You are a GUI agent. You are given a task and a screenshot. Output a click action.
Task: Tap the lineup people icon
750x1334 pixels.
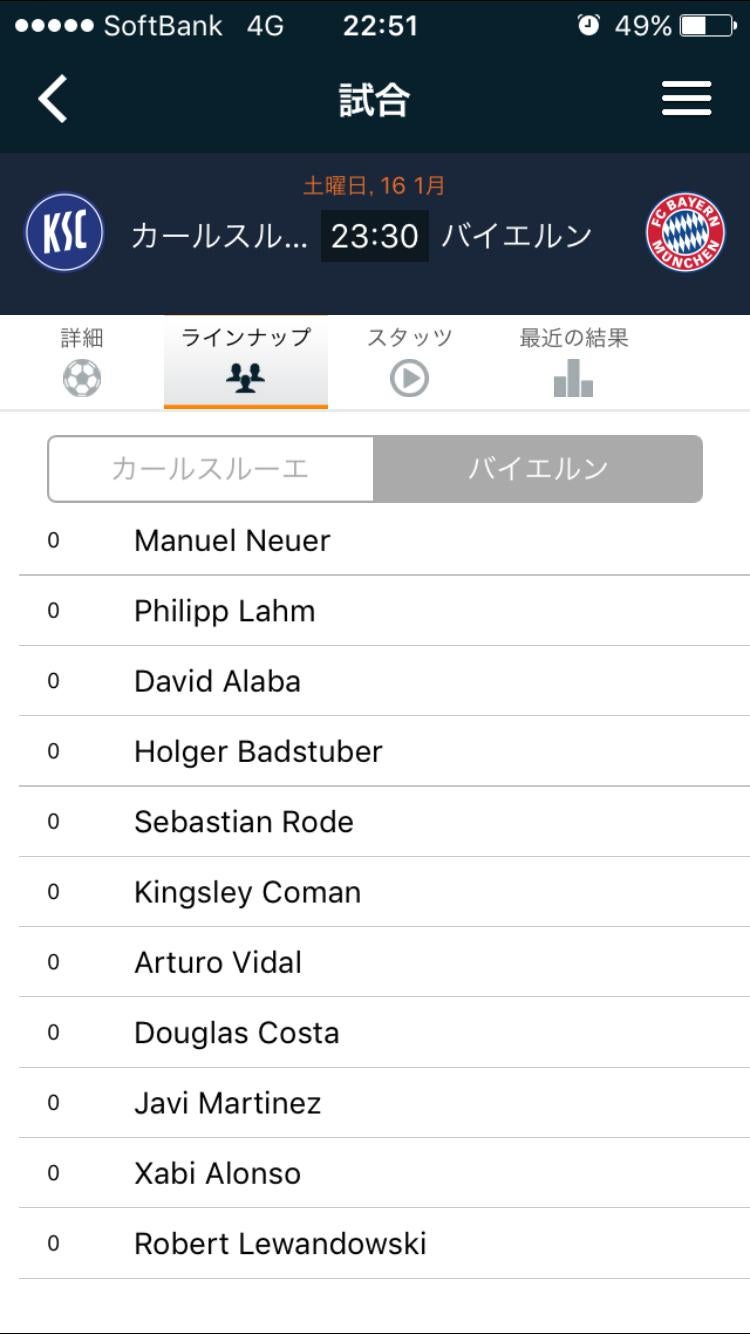click(245, 379)
